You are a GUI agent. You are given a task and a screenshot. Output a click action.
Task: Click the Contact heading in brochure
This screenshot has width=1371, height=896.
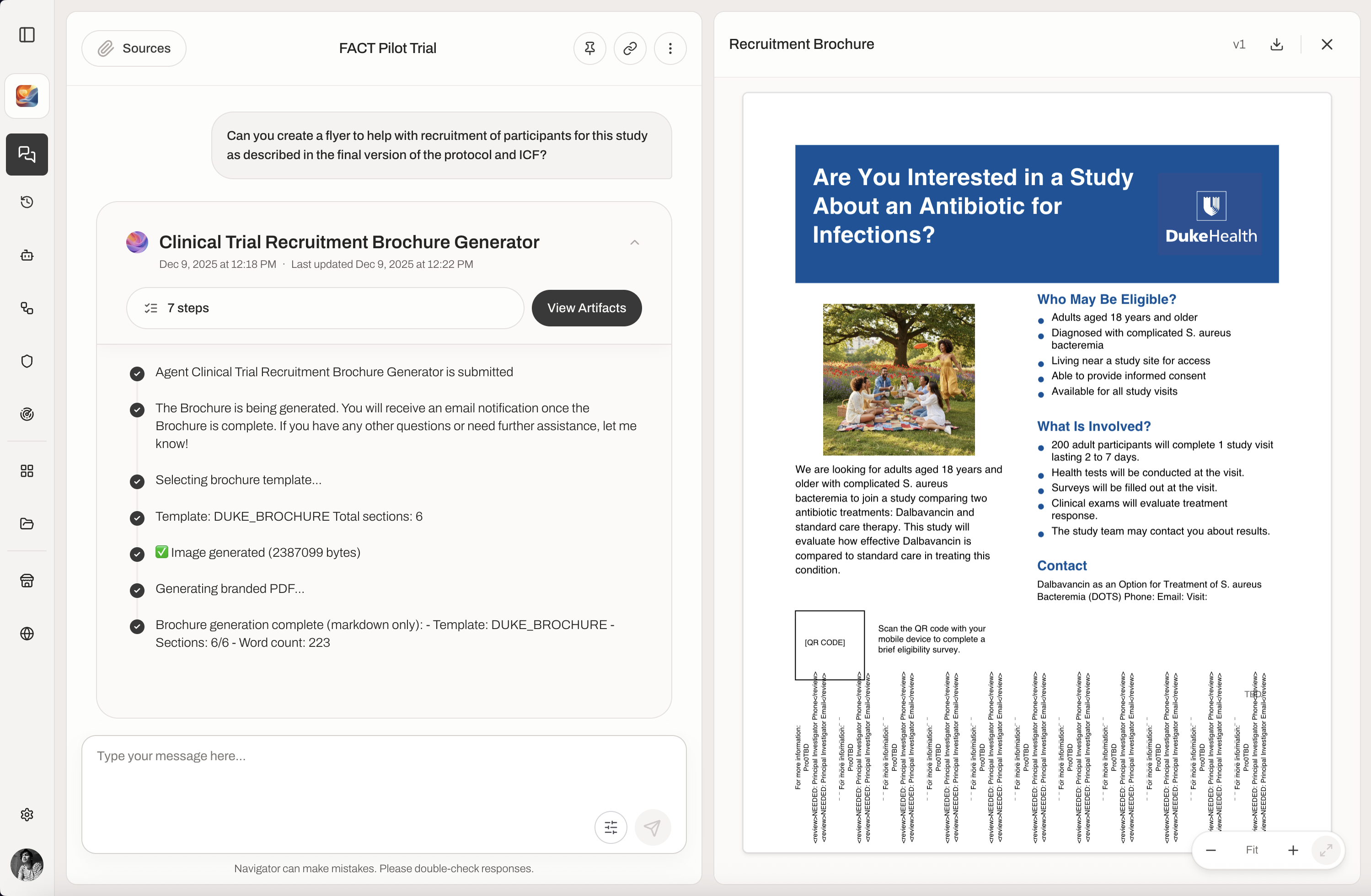(x=1062, y=566)
